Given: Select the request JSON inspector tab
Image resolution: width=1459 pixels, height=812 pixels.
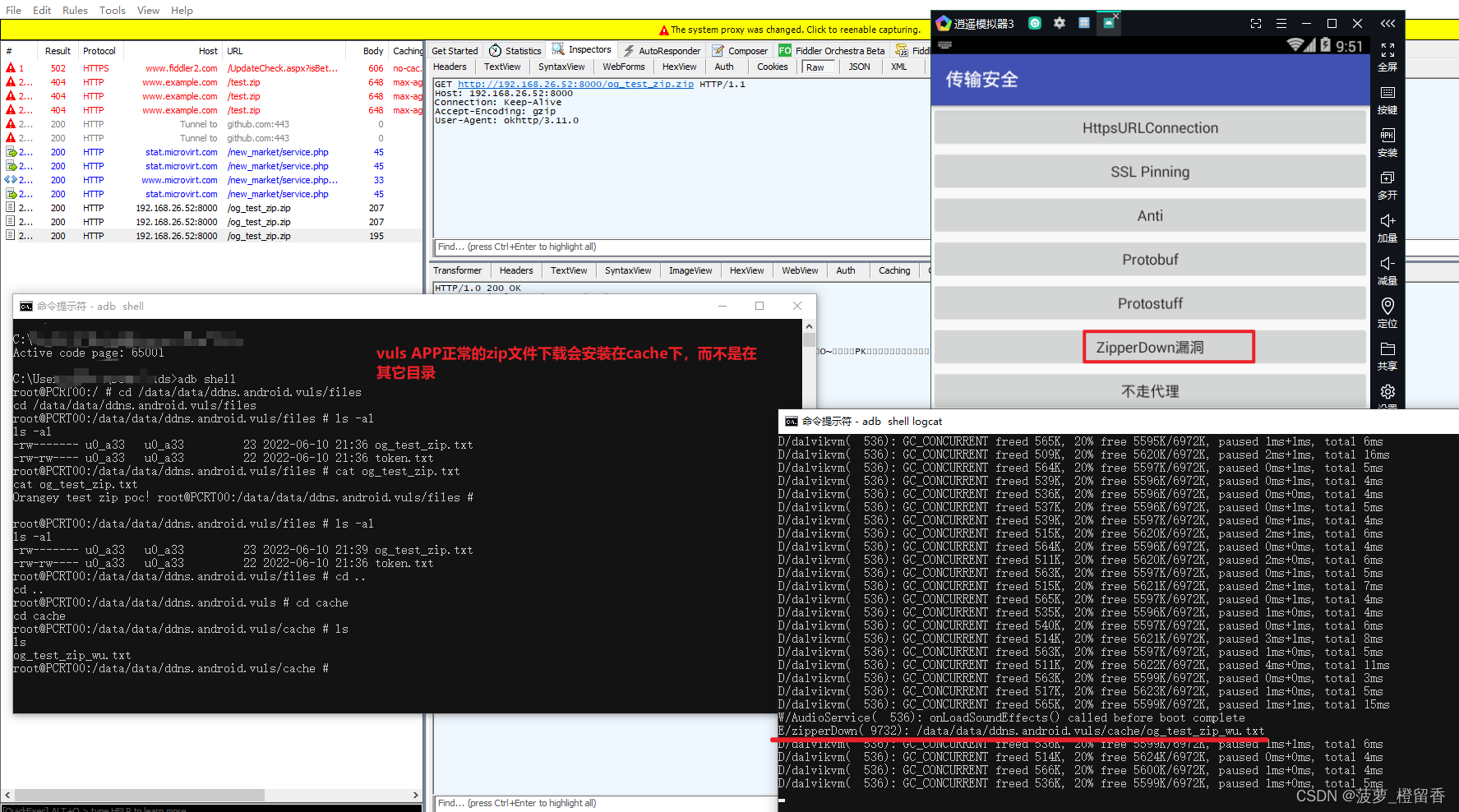Looking at the screenshot, I should click(859, 67).
